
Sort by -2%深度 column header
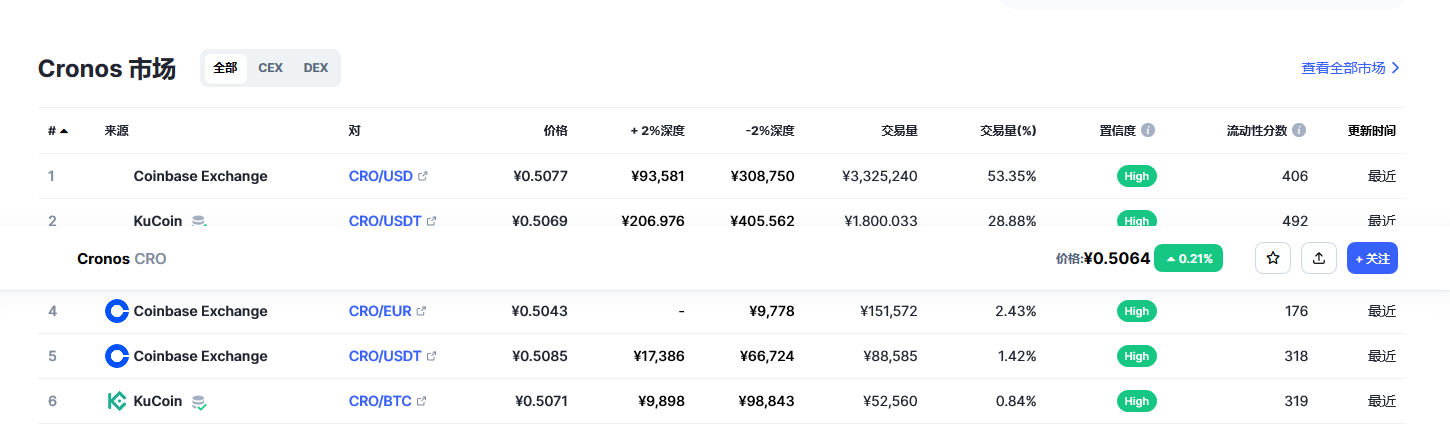click(770, 131)
